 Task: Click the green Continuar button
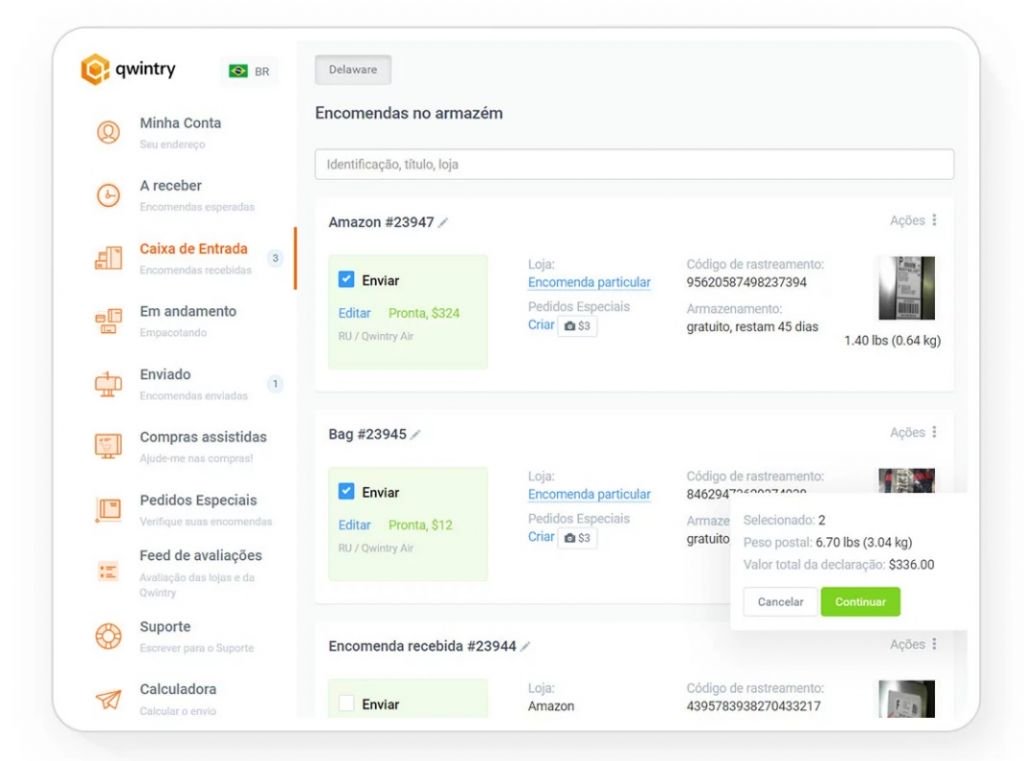(x=860, y=602)
